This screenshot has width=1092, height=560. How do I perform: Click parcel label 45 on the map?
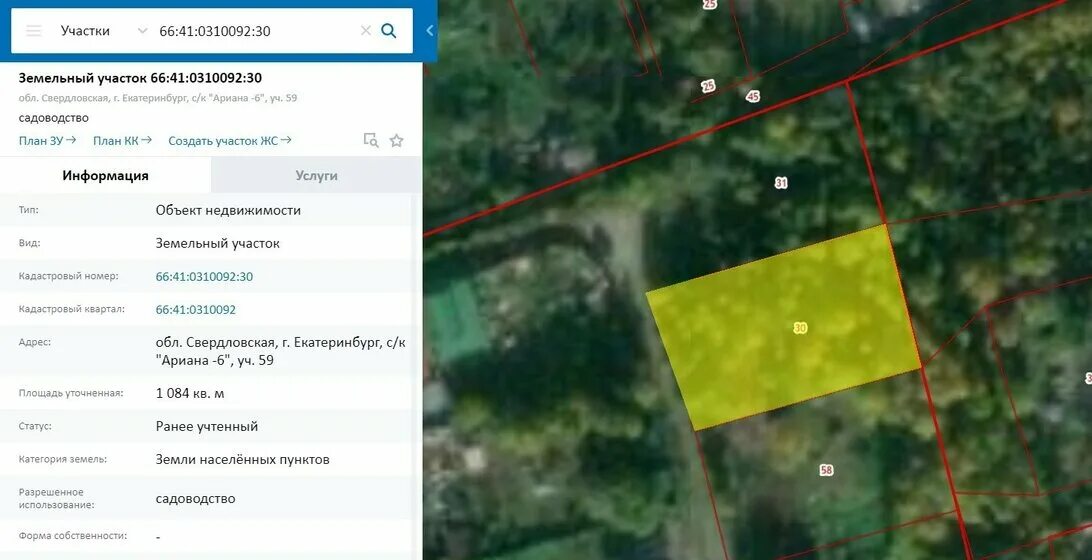click(x=752, y=97)
